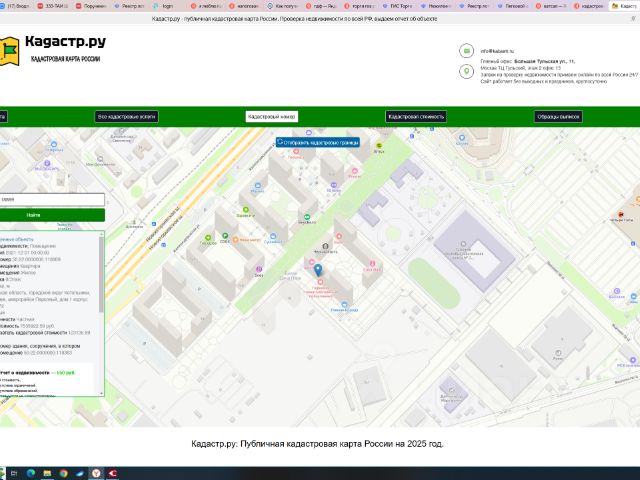Open Microsoft Edge from taskbar
640x480 pixels.
coord(31,473)
